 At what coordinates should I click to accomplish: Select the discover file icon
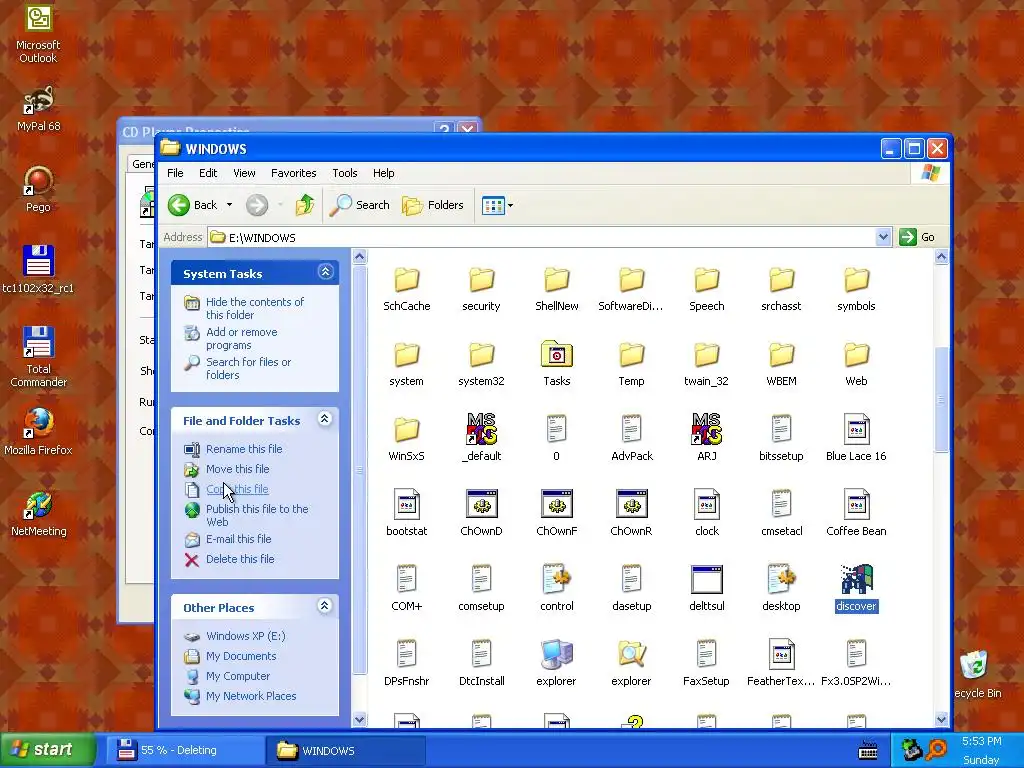pyautogui.click(x=856, y=579)
